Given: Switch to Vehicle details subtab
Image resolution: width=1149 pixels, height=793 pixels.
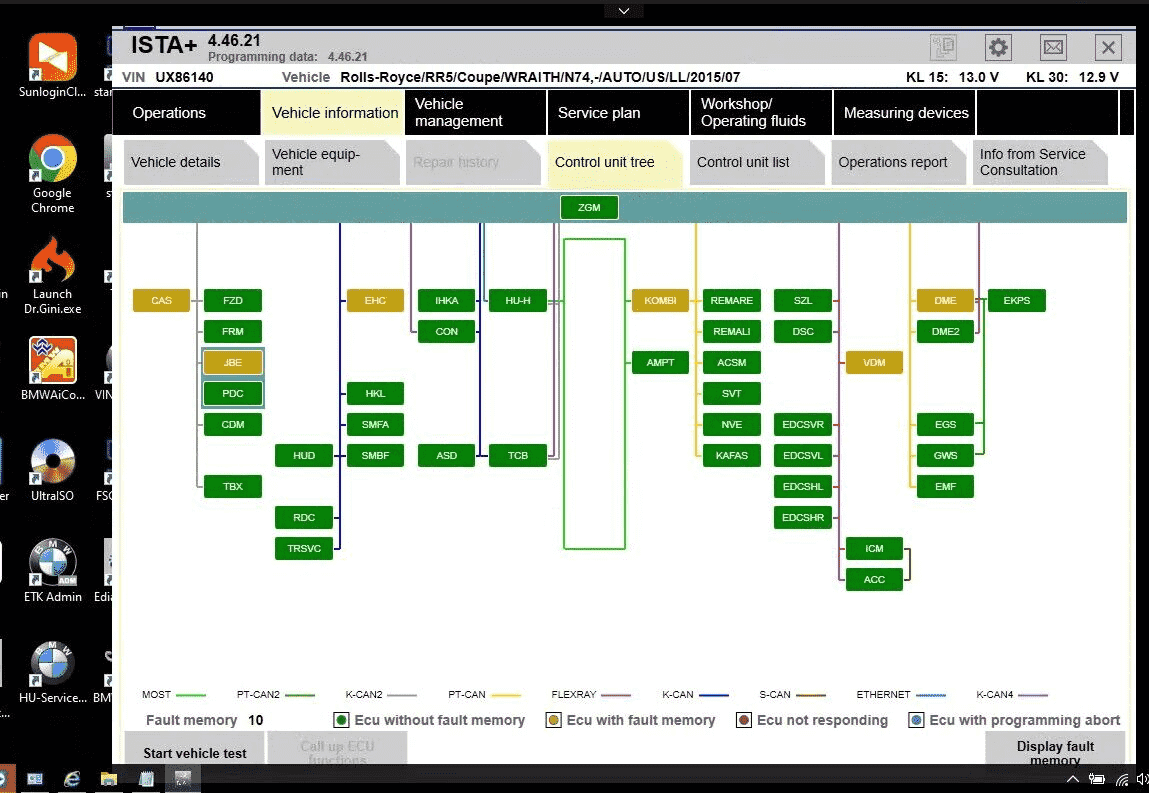Looking at the screenshot, I should [191, 162].
